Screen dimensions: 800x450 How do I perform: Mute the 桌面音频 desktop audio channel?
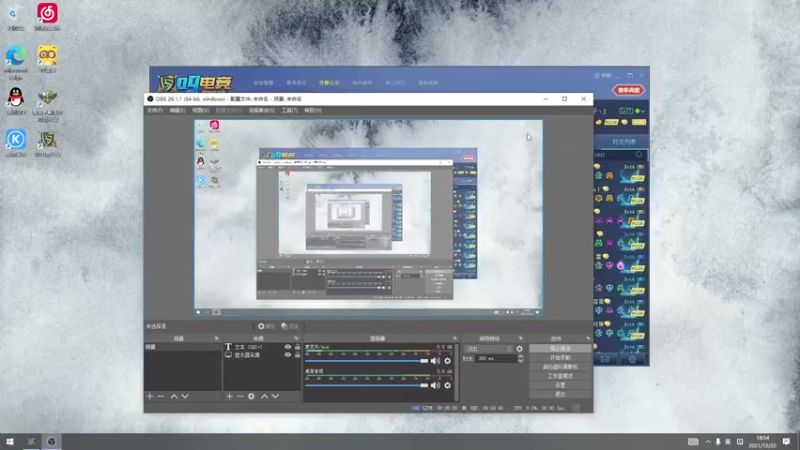pyautogui.click(x=435, y=386)
